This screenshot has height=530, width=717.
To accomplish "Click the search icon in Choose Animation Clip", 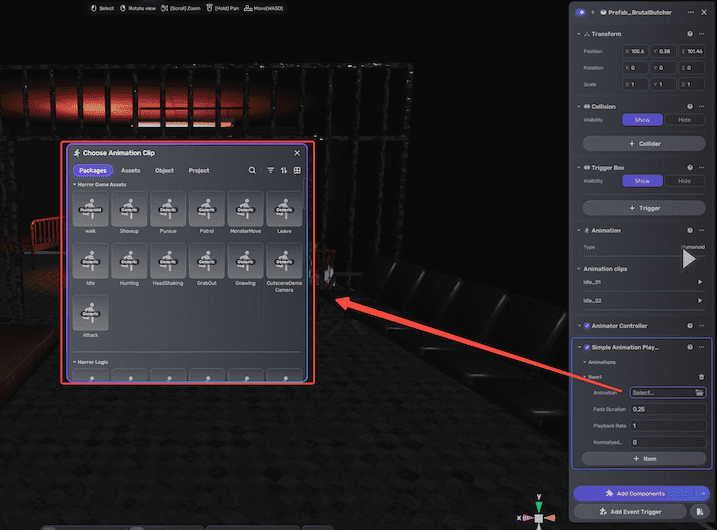I will coord(252,170).
